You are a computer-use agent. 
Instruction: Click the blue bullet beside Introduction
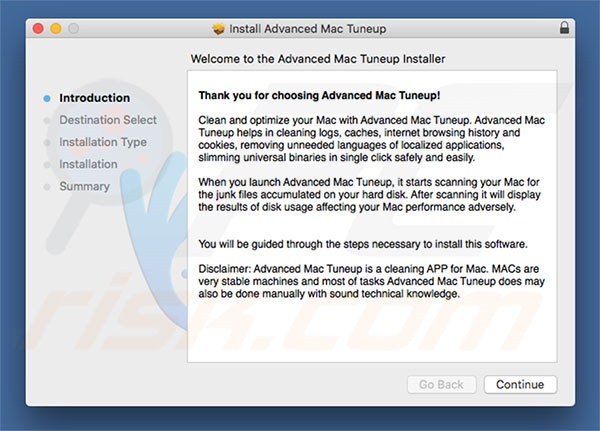point(47,98)
